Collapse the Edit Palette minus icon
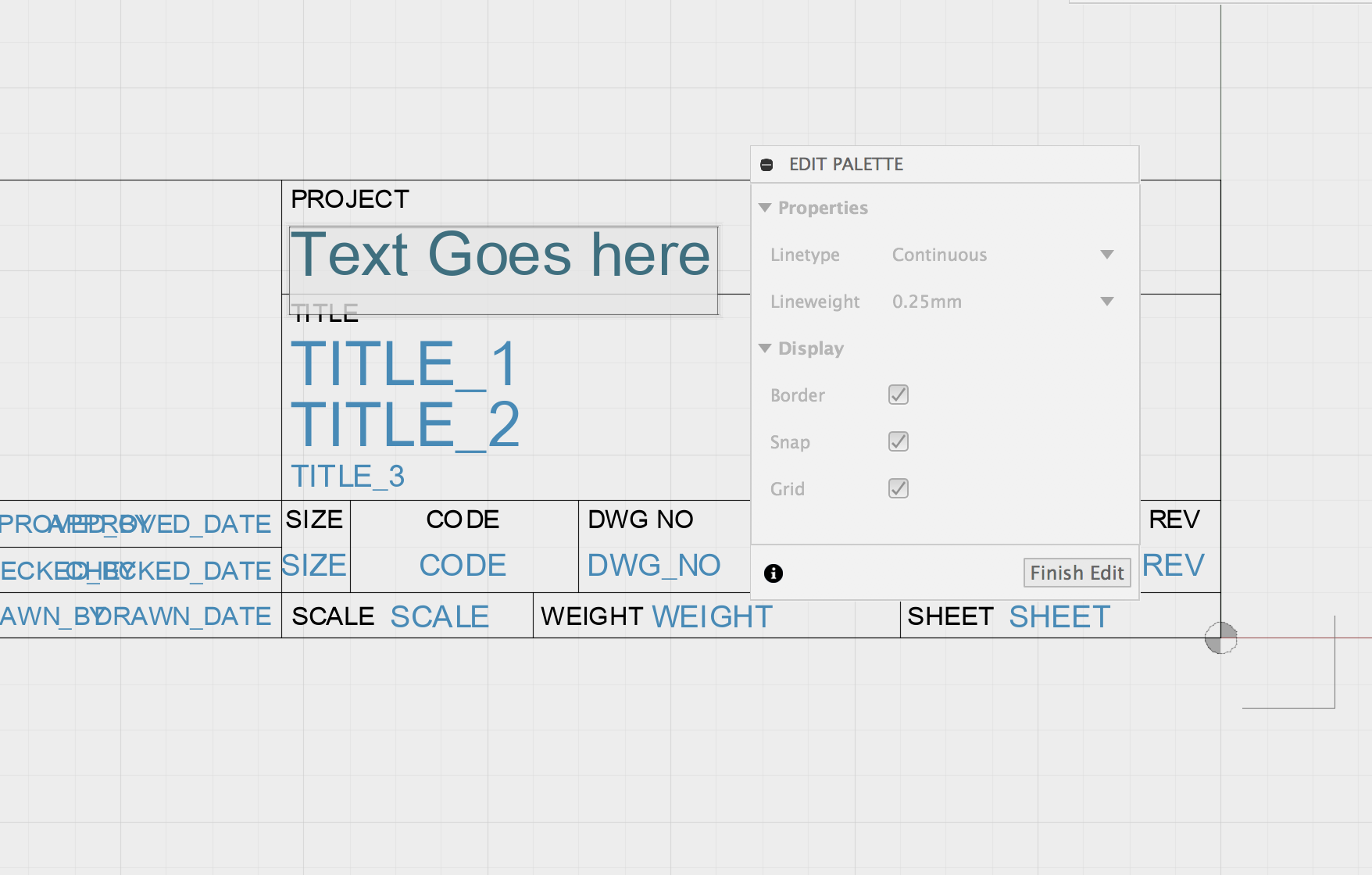 coord(766,165)
